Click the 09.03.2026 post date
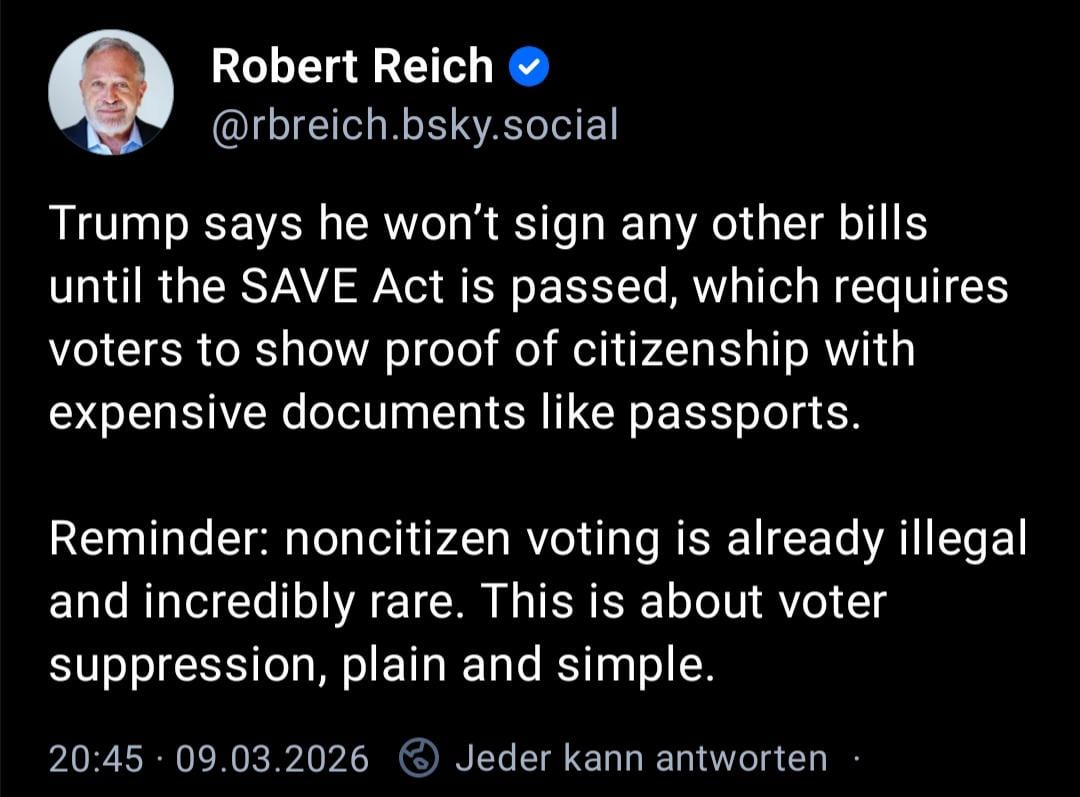Viewport: 1080px width, 797px height. point(272,759)
